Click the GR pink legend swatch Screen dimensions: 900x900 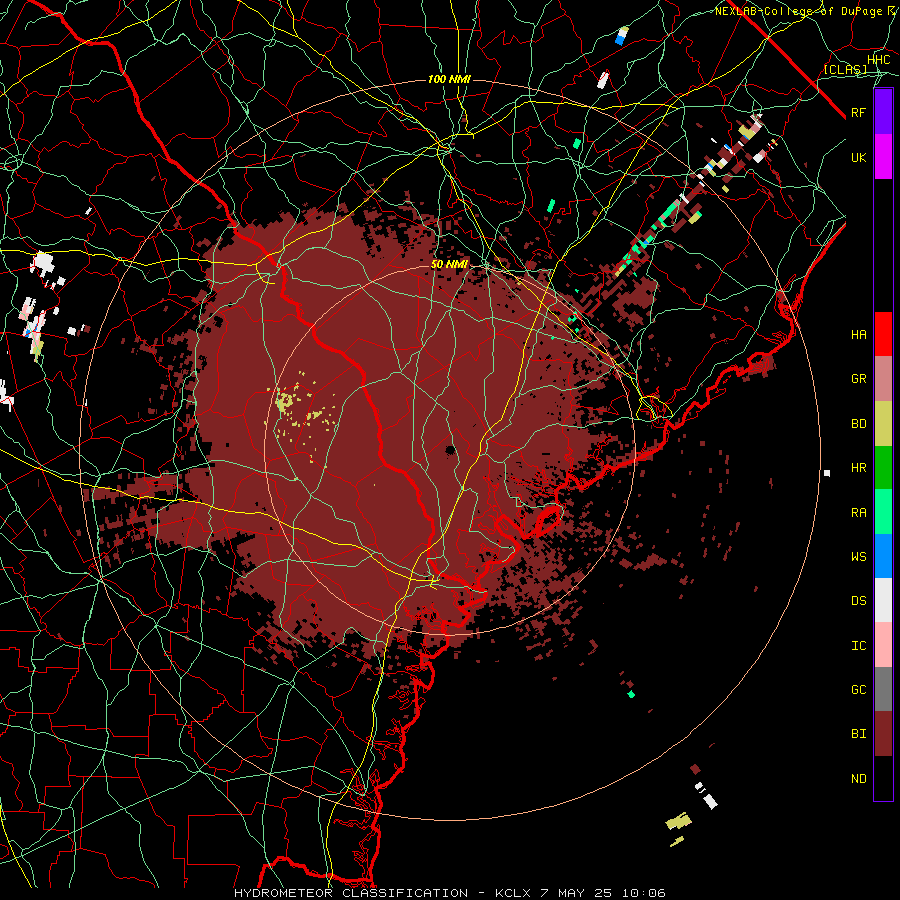pos(883,378)
